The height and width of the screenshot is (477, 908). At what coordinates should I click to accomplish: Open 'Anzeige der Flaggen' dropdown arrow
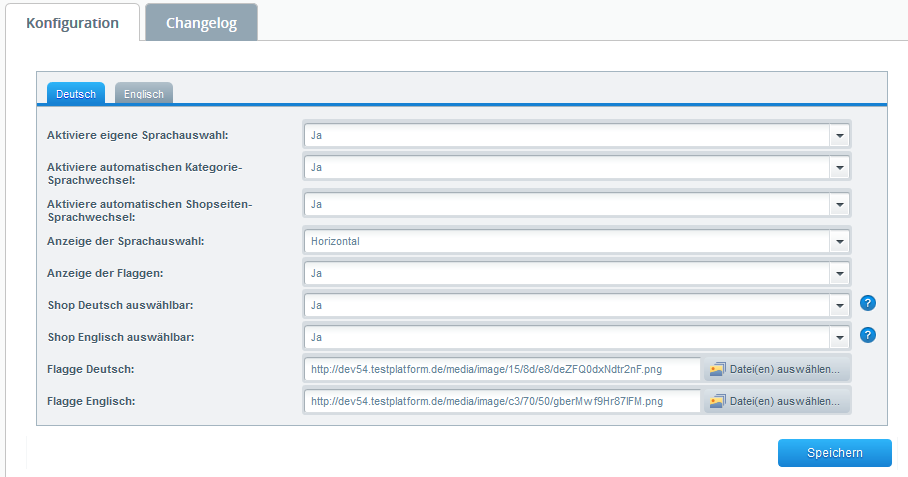[839, 273]
